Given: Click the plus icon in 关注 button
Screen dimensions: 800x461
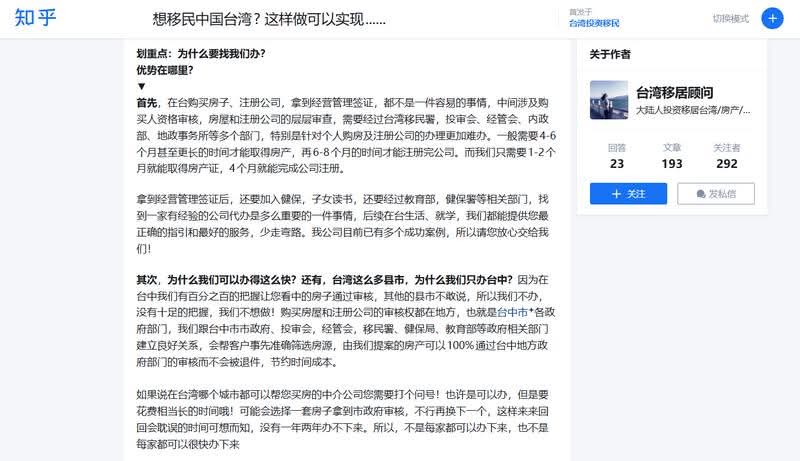Looking at the screenshot, I should 616,194.
